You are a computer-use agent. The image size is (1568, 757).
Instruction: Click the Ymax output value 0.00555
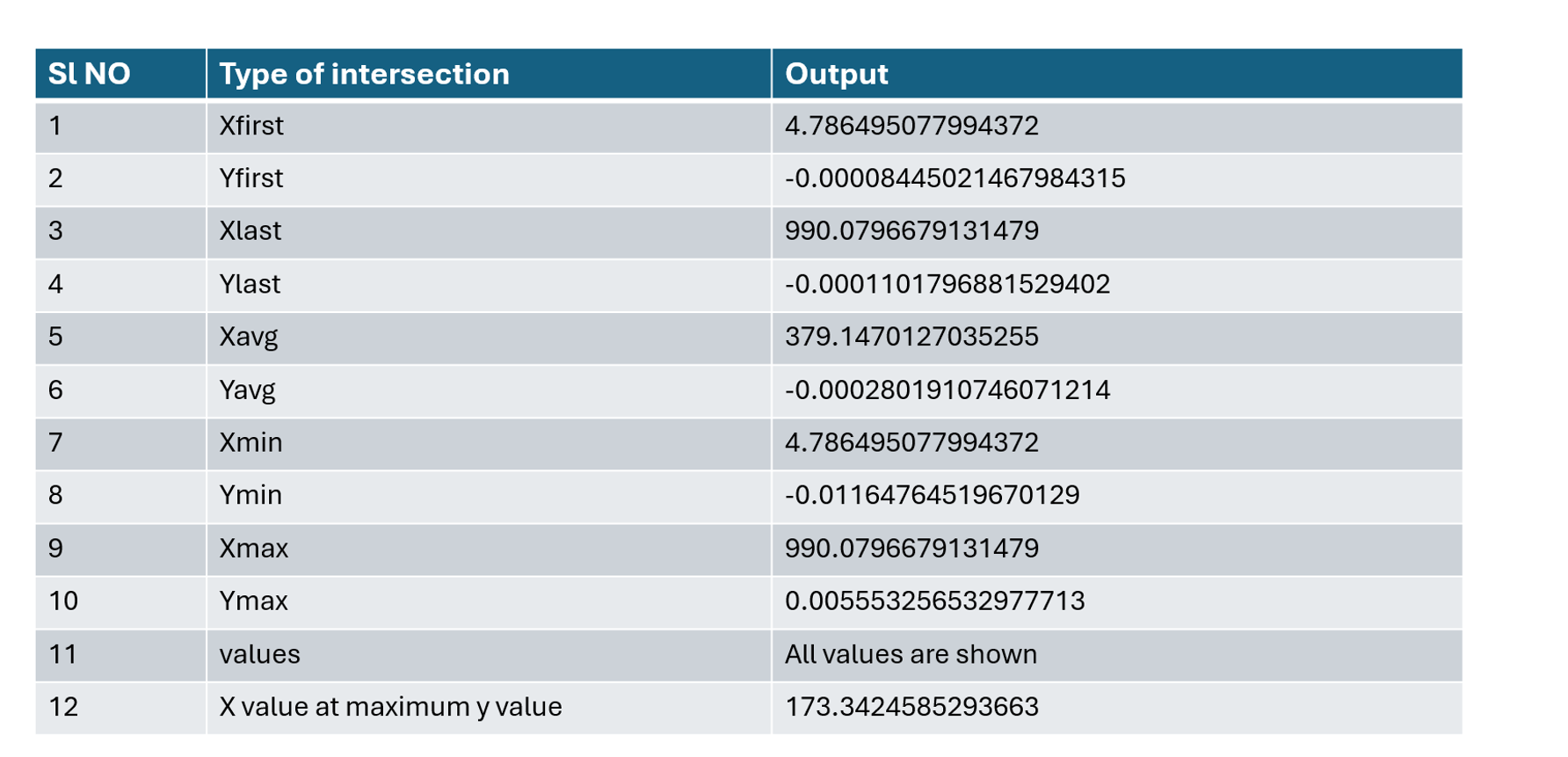point(934,601)
